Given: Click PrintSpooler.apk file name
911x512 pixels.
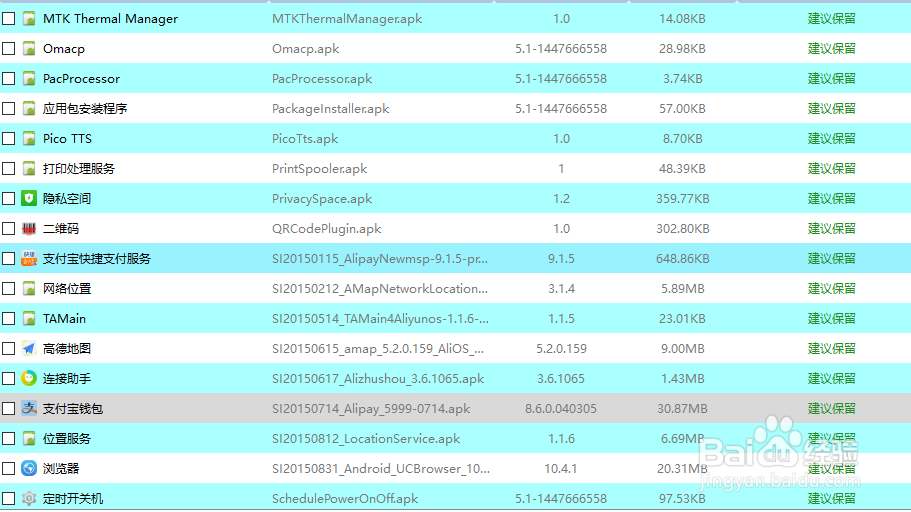Looking at the screenshot, I should coord(320,169).
